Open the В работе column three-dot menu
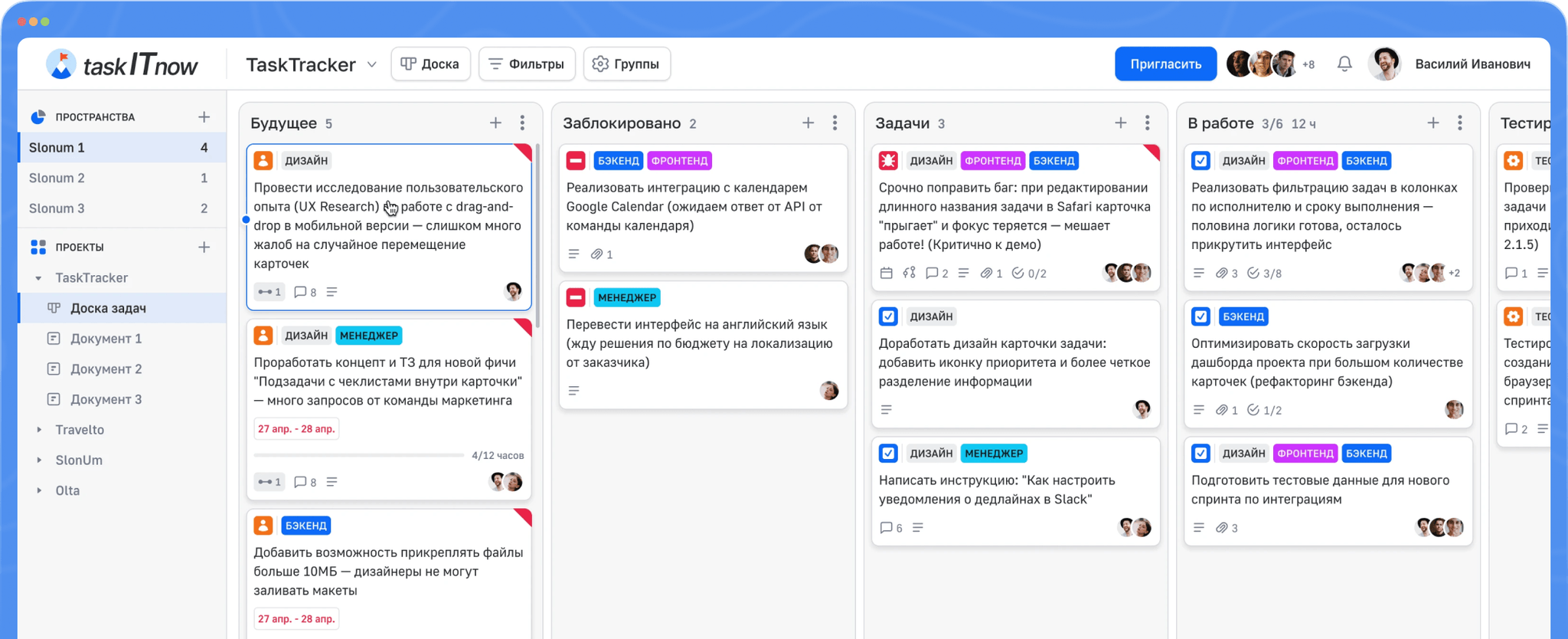 coord(1459,123)
